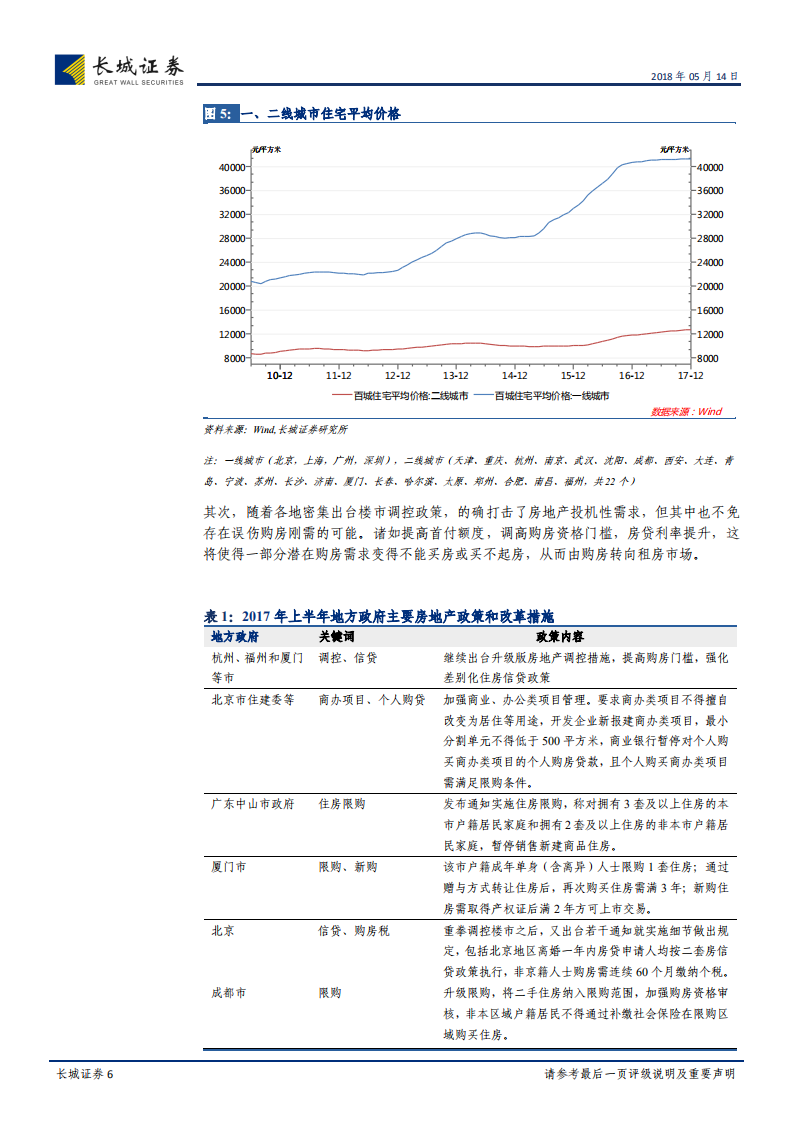Click legend entry '百城住宅平均价格:二线城市'
This screenshot has height=1122, width=793.
pyautogui.click(x=400, y=396)
